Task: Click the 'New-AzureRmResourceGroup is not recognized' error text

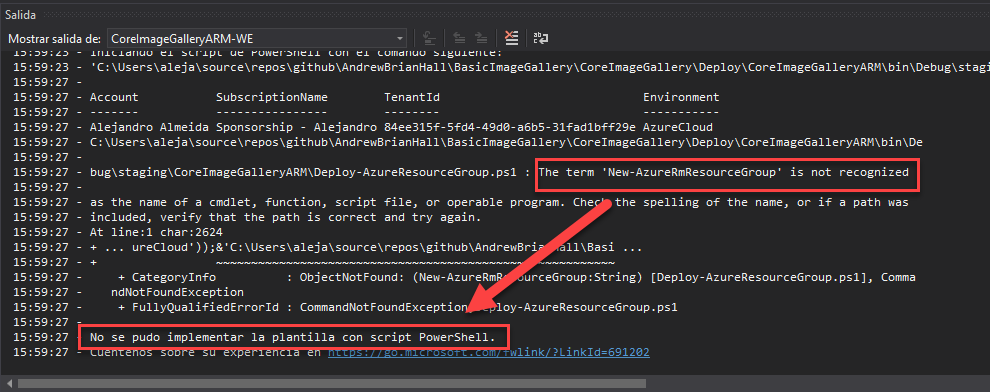Action: click(724, 172)
